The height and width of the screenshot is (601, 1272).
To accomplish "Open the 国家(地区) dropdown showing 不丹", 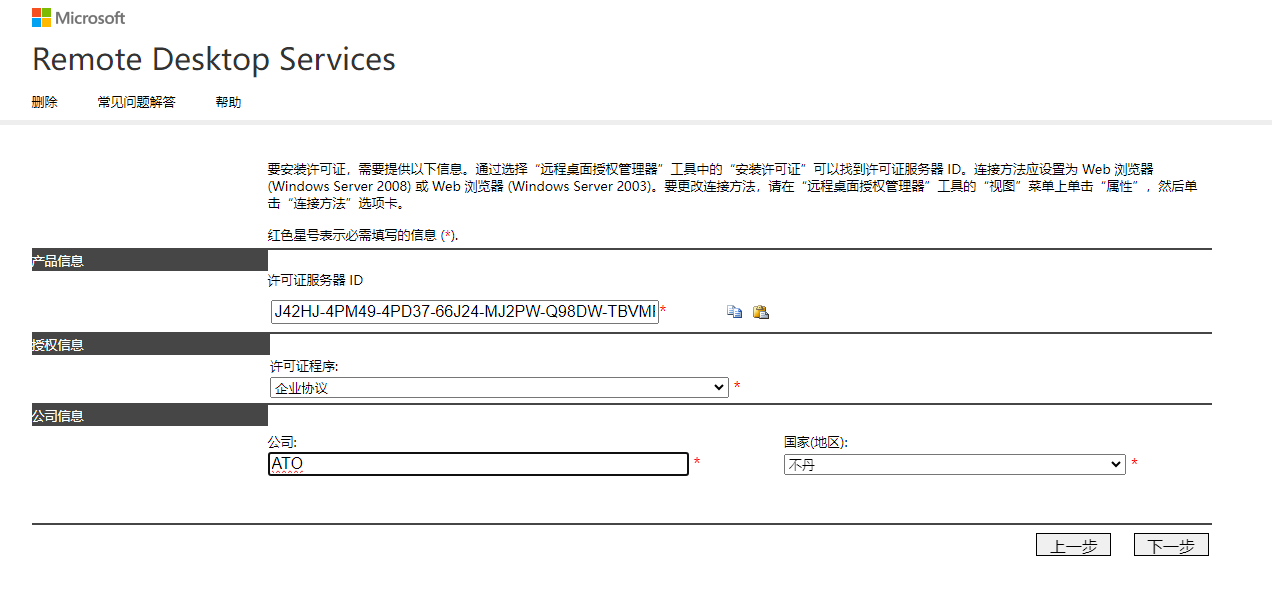I will pyautogui.click(x=955, y=465).
